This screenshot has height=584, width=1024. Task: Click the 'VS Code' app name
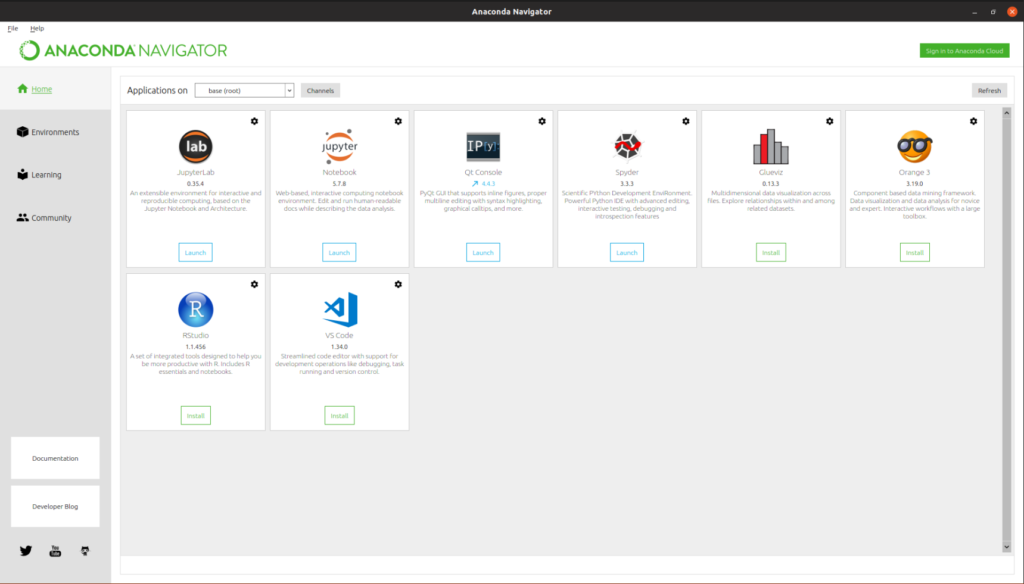[x=340, y=336]
